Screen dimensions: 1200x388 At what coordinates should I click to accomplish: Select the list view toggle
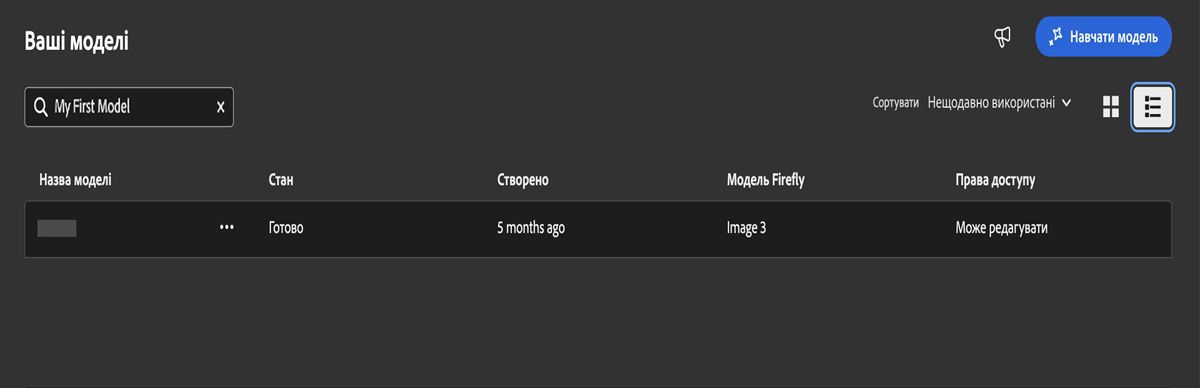pyautogui.click(x=1152, y=107)
